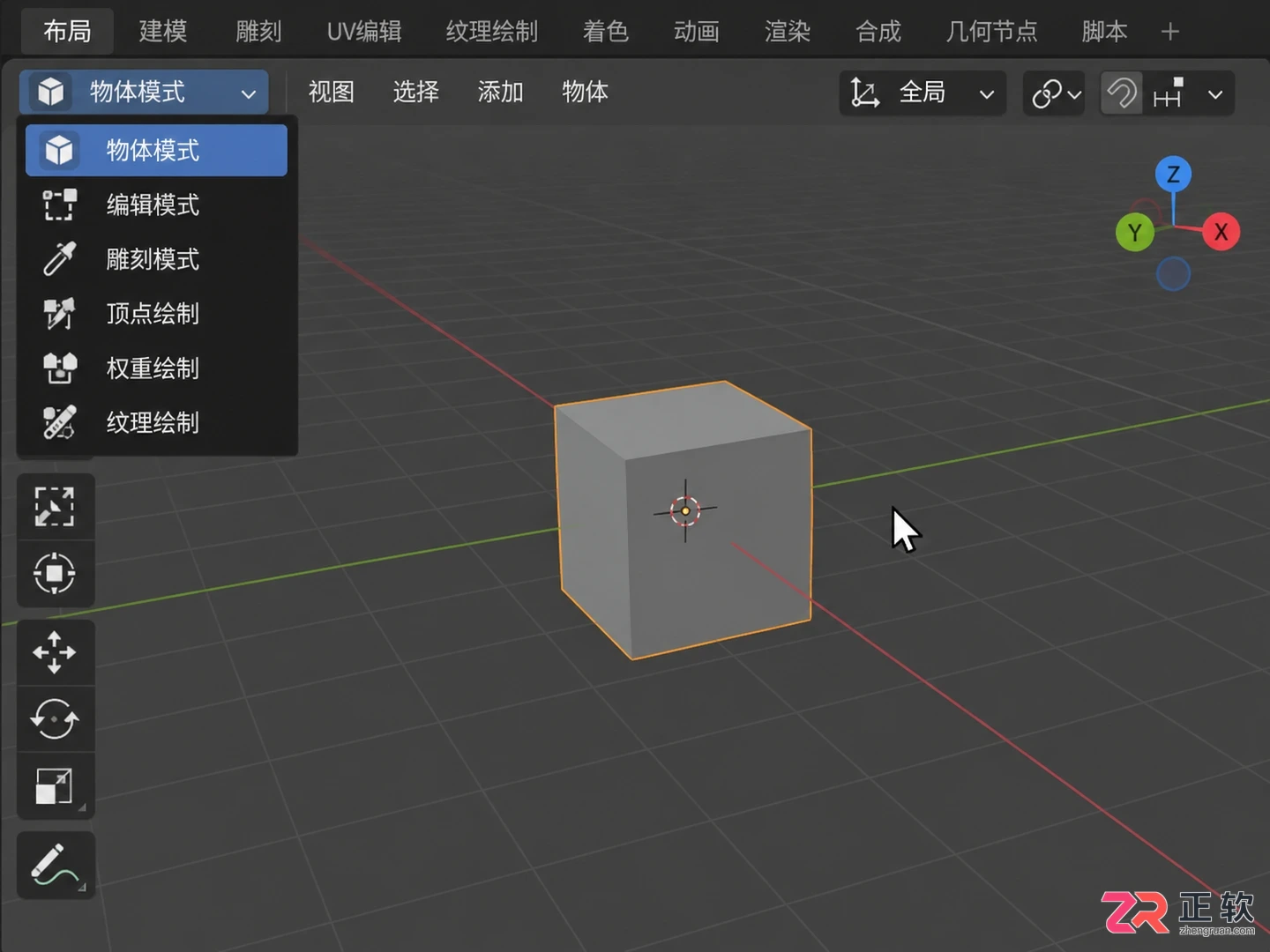Switch to the 动画 (Animation) workspace tab
Image resolution: width=1270 pixels, height=952 pixels.
(x=697, y=32)
